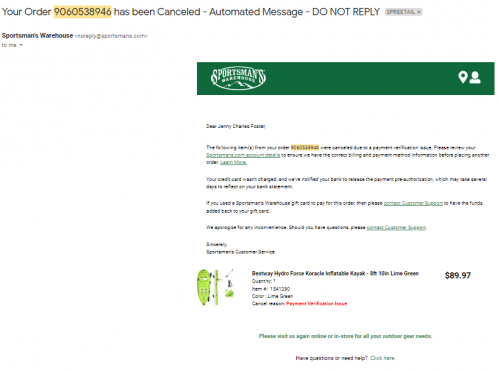
Task: Click the 'Quantity: 1' line
Action: tap(263, 281)
